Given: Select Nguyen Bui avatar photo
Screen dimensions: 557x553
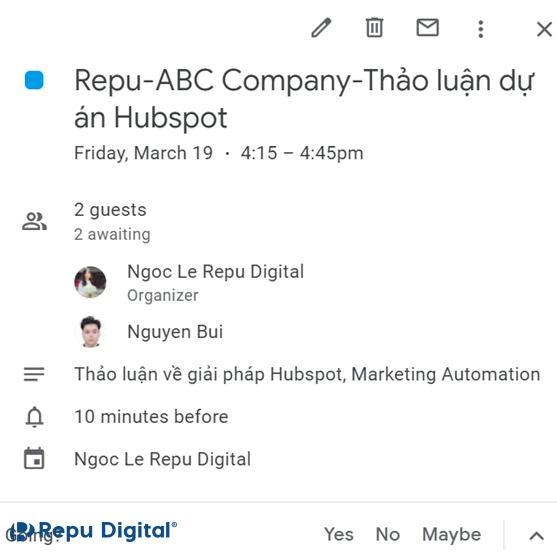Looking at the screenshot, I should point(90,332).
